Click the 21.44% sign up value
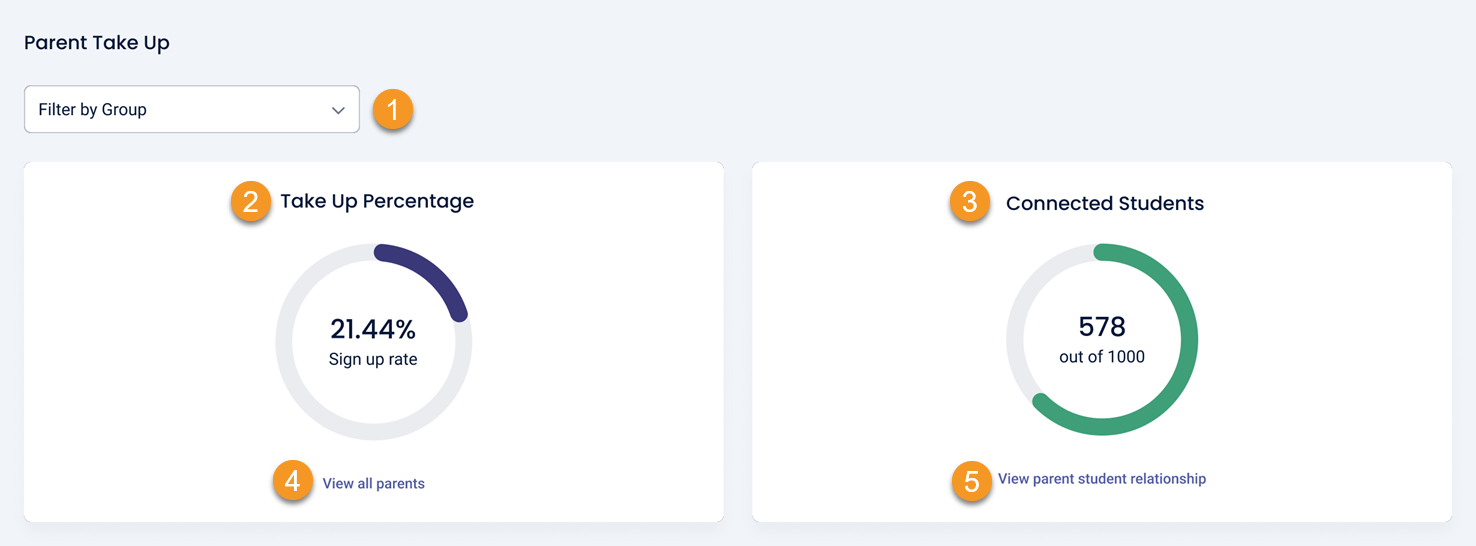The height and width of the screenshot is (546, 1476). (373, 328)
